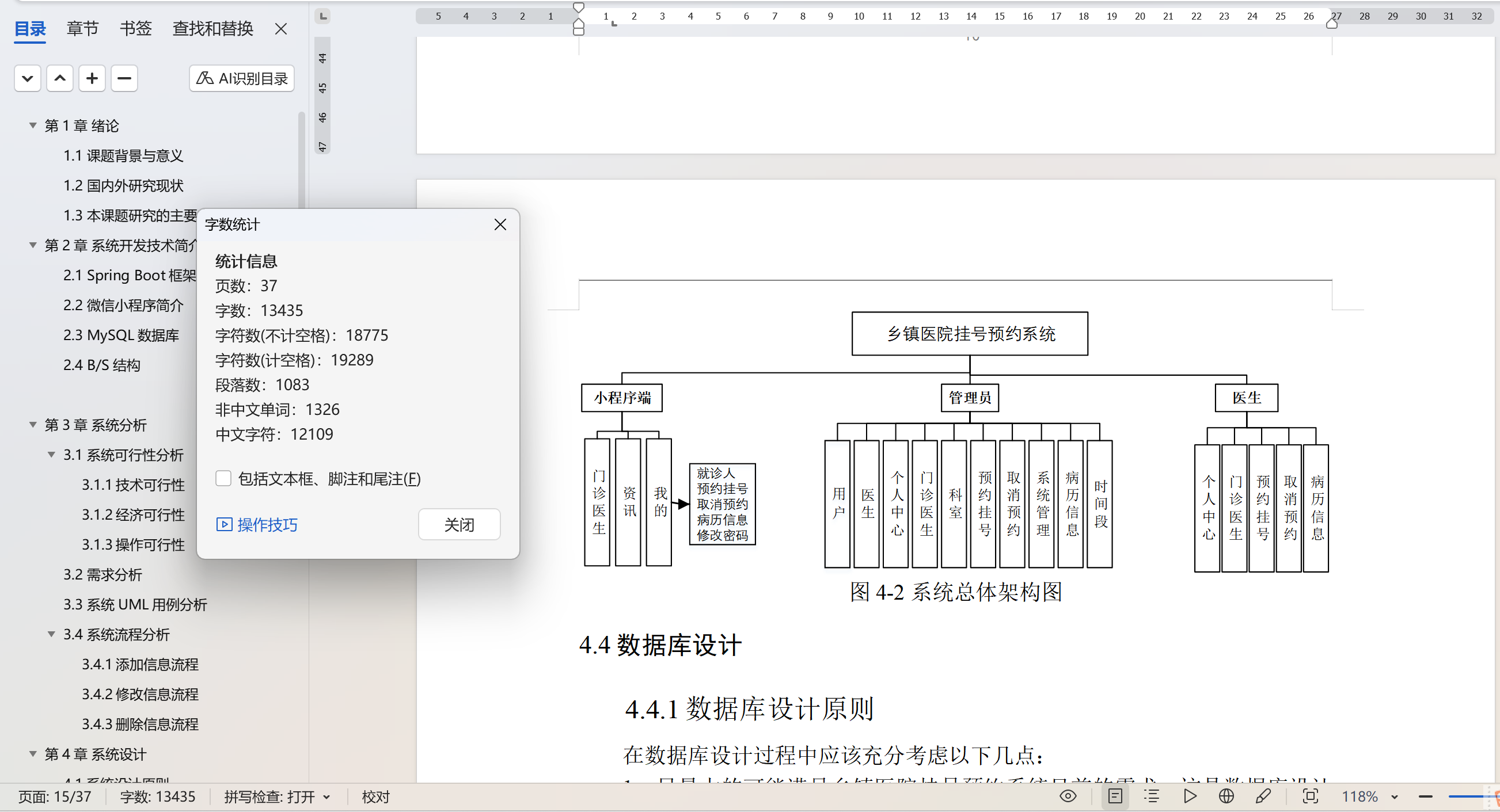Switch to outline view icon

[1151, 796]
